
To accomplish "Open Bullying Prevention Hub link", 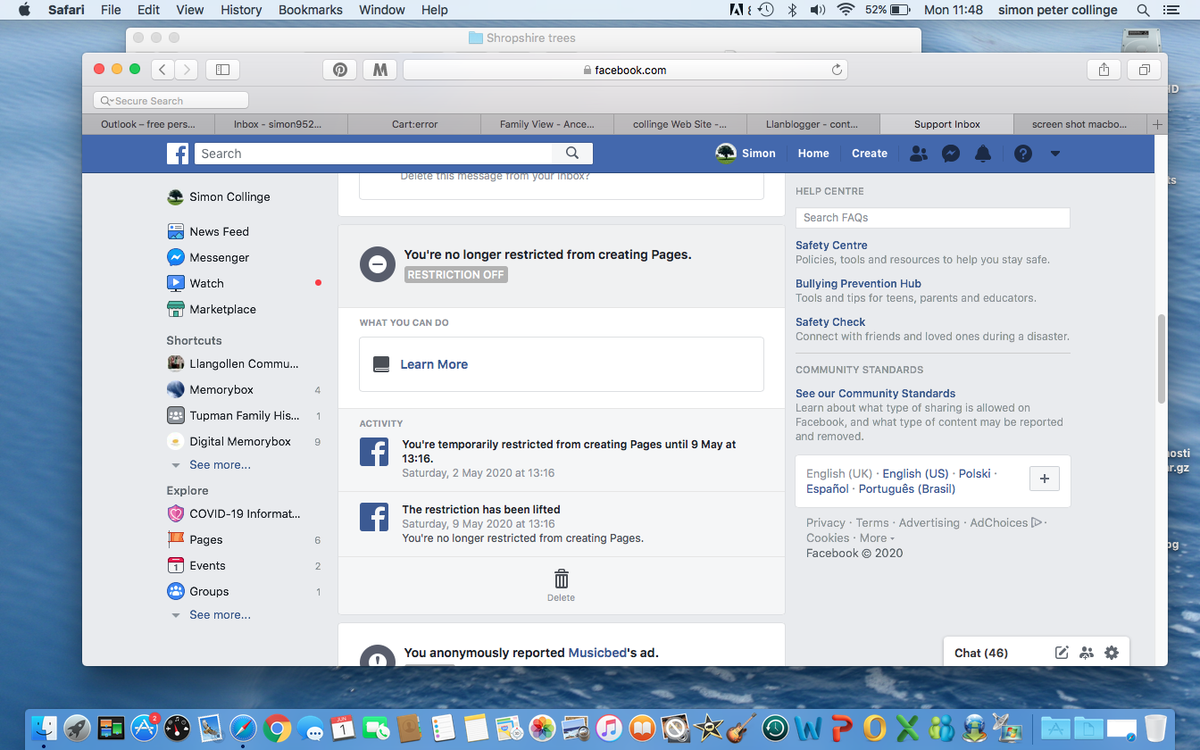I will [858, 283].
